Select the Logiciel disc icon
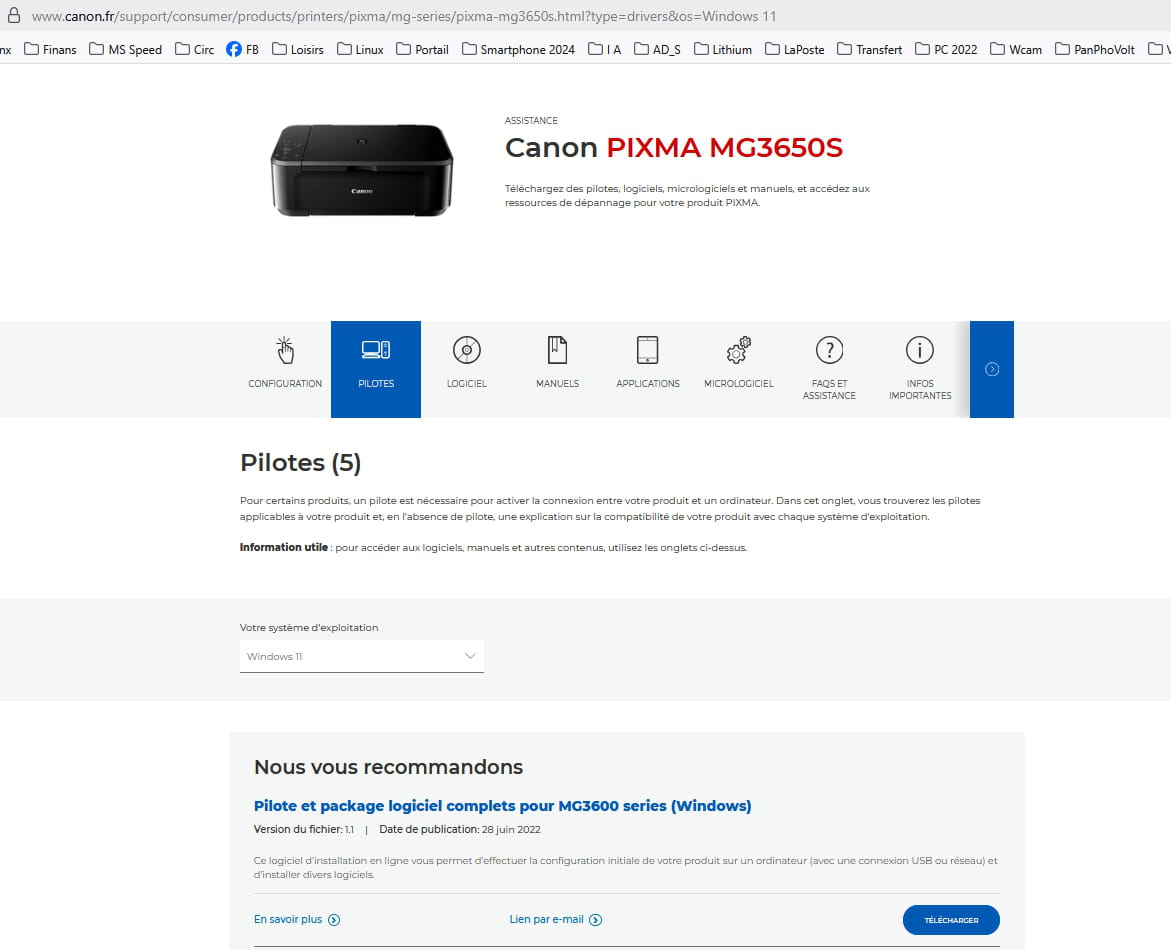 [x=467, y=350]
